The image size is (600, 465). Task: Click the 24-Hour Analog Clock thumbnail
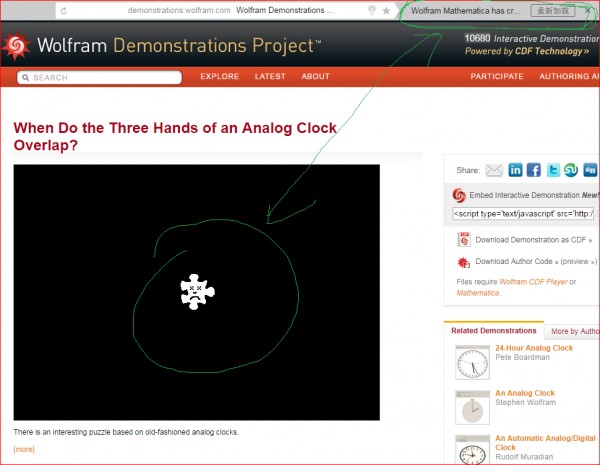473,362
